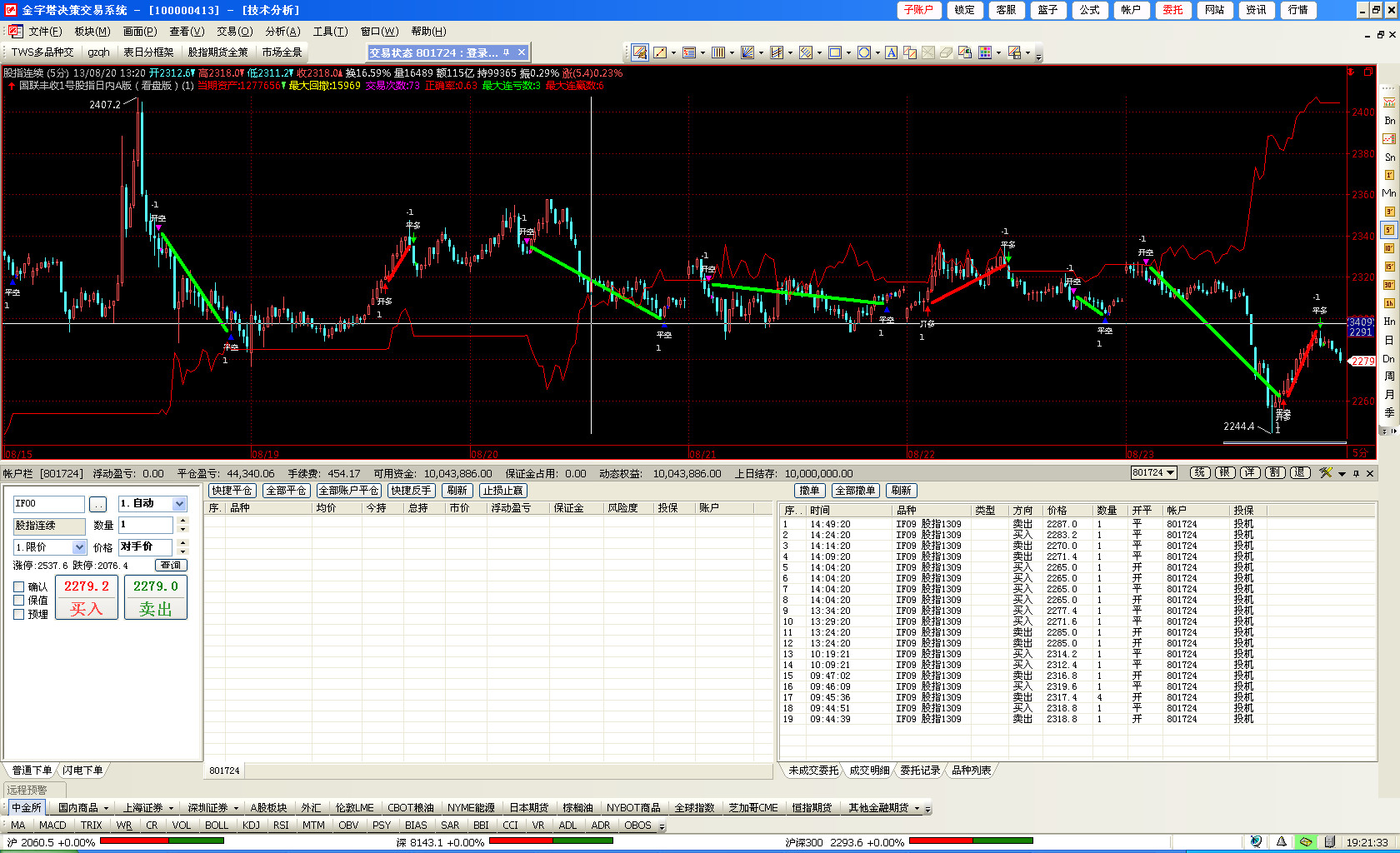The height and width of the screenshot is (853, 1400).
Task: Open the drawing color palette grid
Action: tap(984, 52)
